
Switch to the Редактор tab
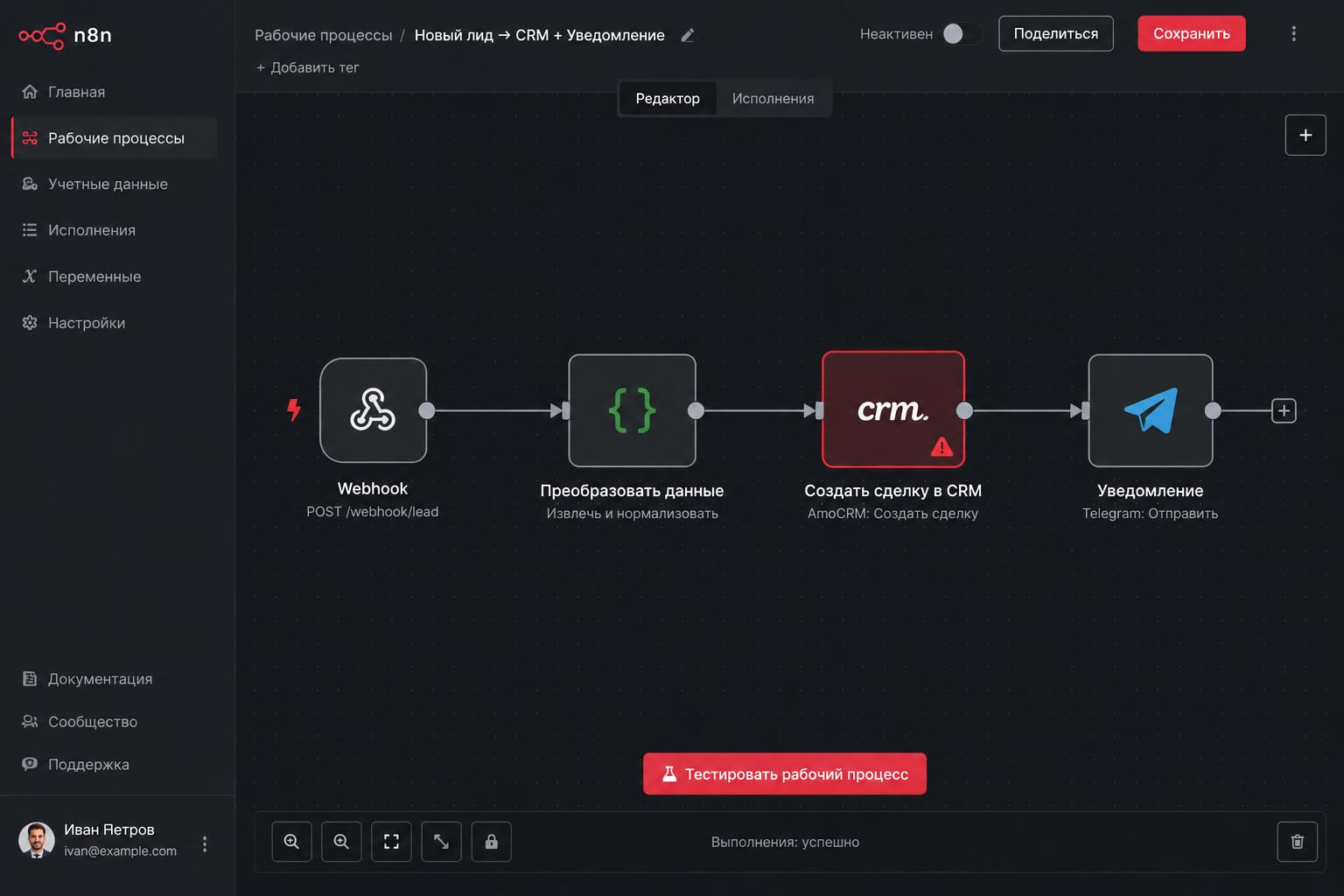[x=668, y=99]
